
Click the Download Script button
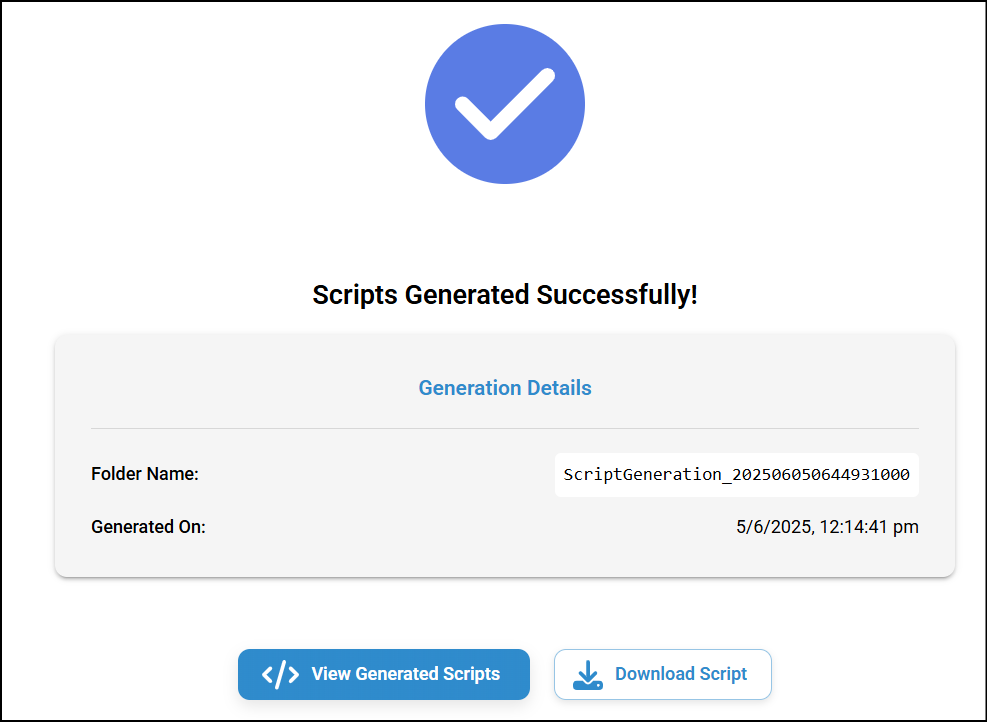(x=663, y=674)
